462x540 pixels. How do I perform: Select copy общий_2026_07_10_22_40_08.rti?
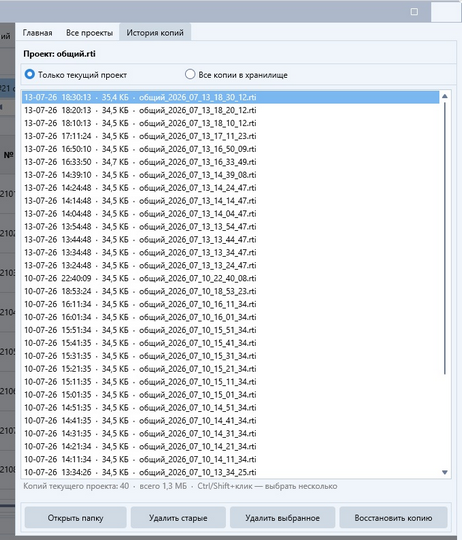coord(230,278)
